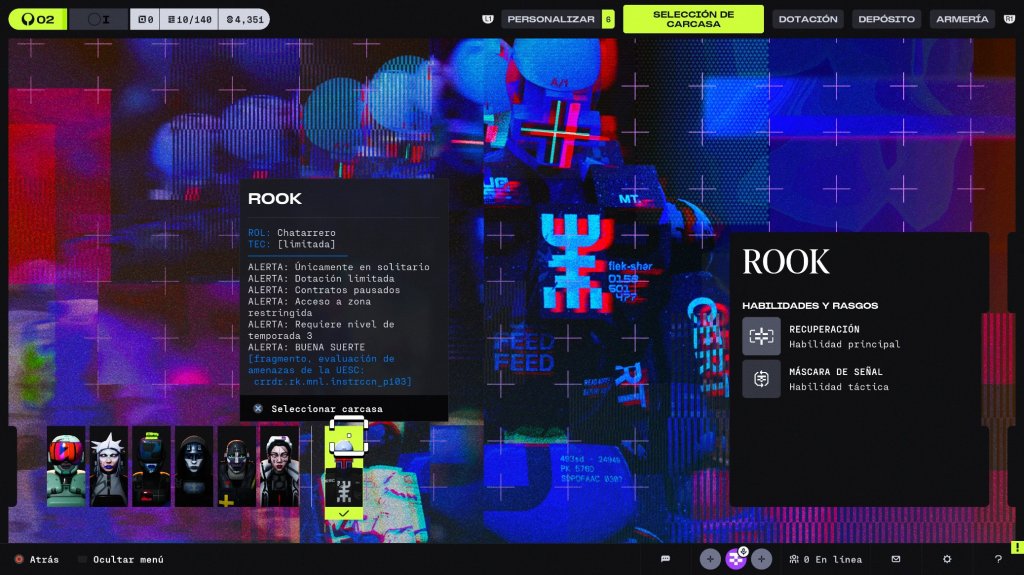Image resolution: width=1024 pixels, height=575 pixels.
Task: Click the question mark help icon
Action: 997,559
